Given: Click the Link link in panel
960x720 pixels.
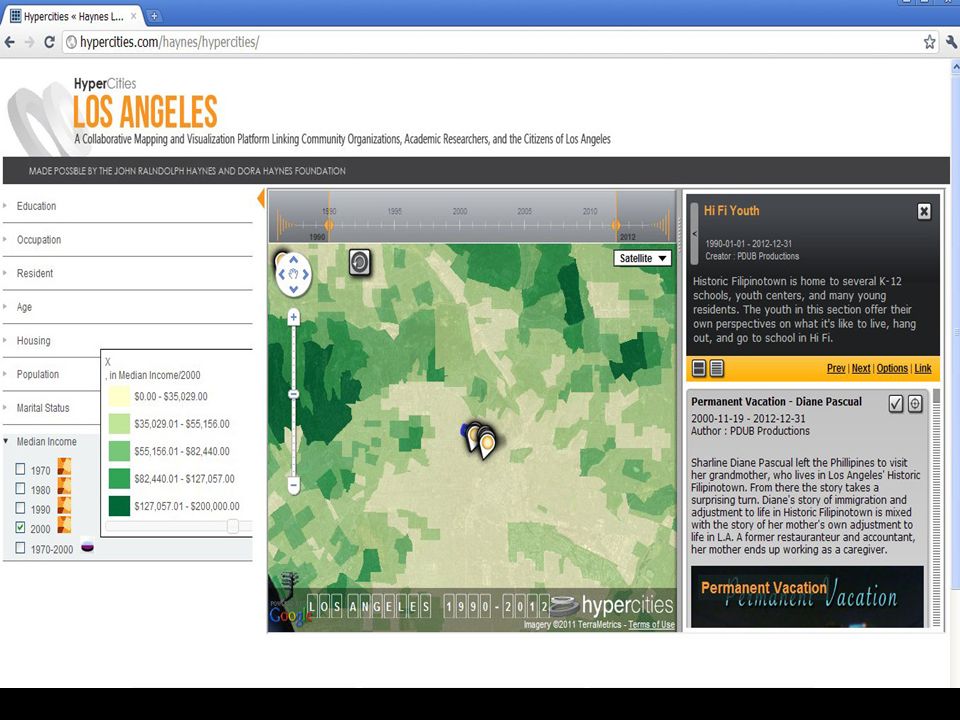Looking at the screenshot, I should (x=923, y=369).
